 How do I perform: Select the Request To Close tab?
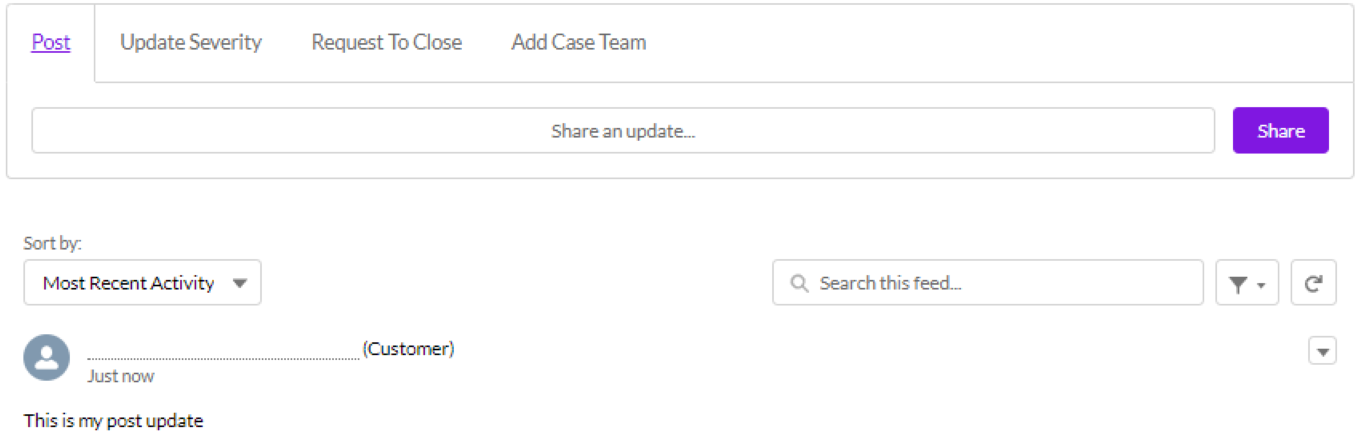386,43
